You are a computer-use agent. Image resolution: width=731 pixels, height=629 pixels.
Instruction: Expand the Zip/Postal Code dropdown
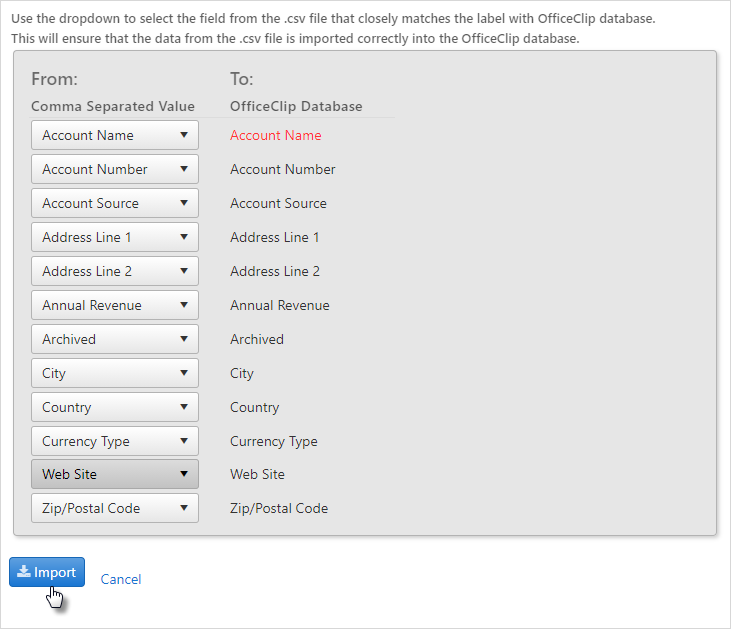115,508
